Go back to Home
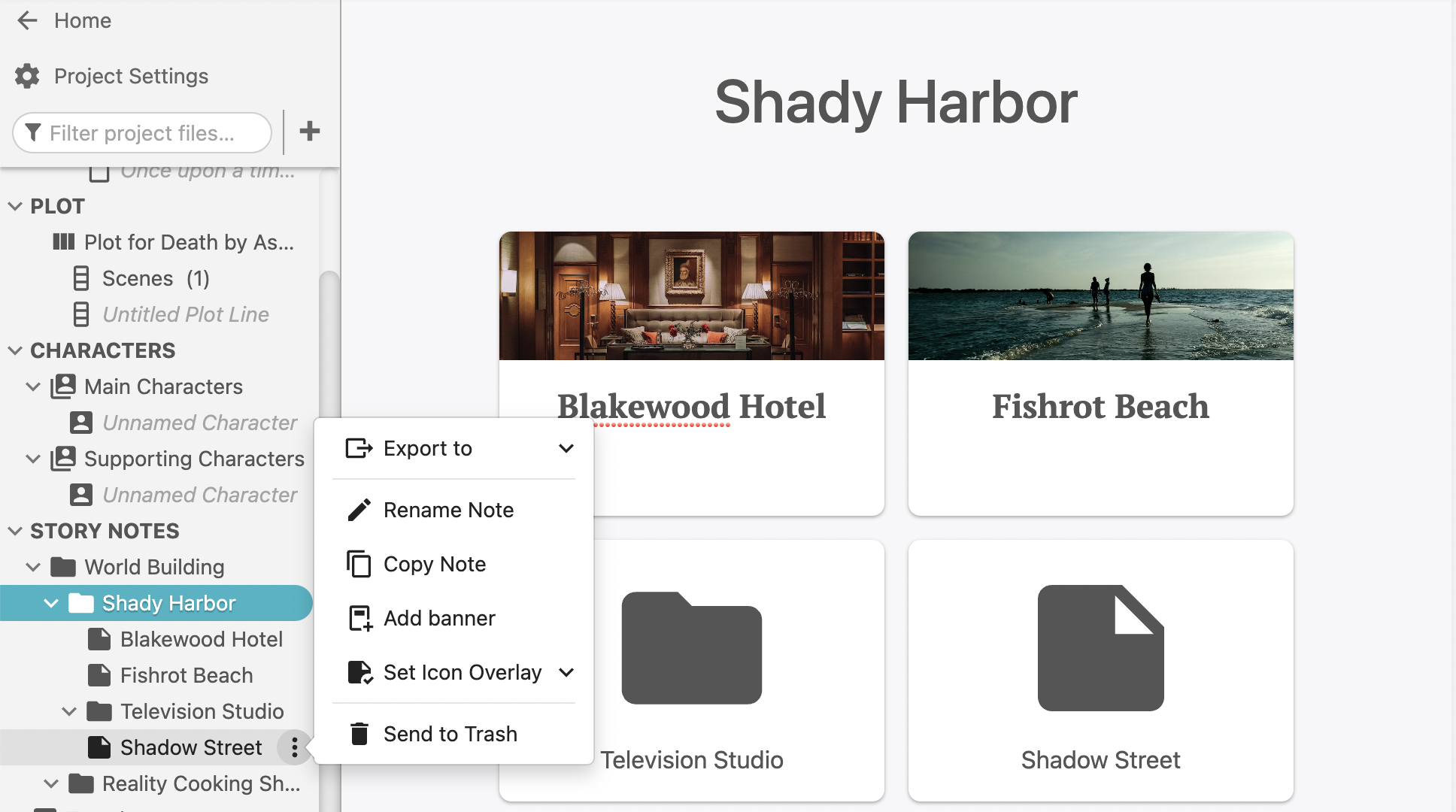Image resolution: width=1456 pixels, height=812 pixels. (x=83, y=20)
